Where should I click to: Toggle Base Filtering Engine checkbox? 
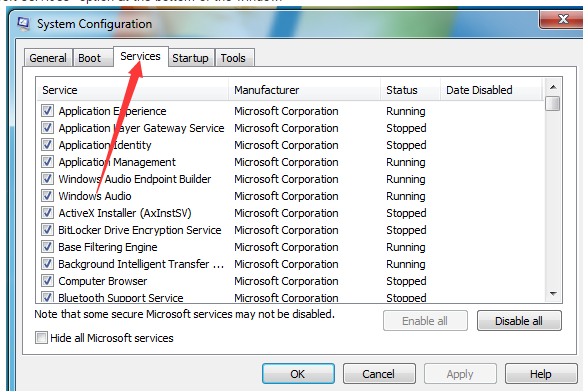pyautogui.click(x=47, y=247)
